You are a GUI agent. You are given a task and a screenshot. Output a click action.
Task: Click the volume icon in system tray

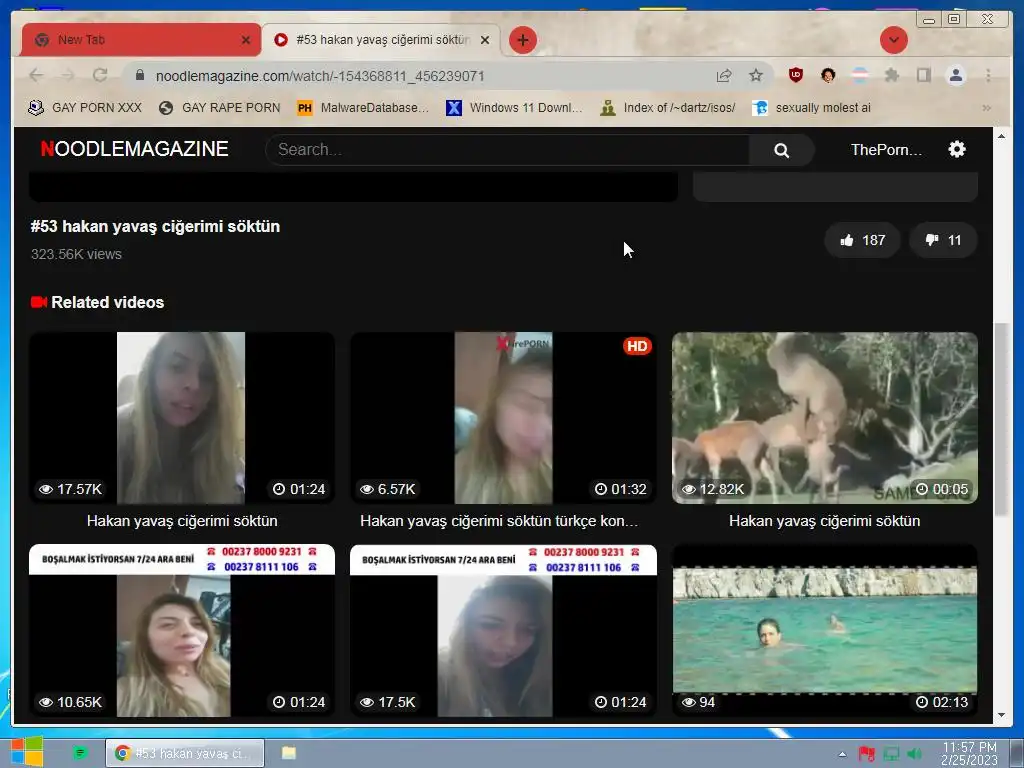pyautogui.click(x=914, y=754)
